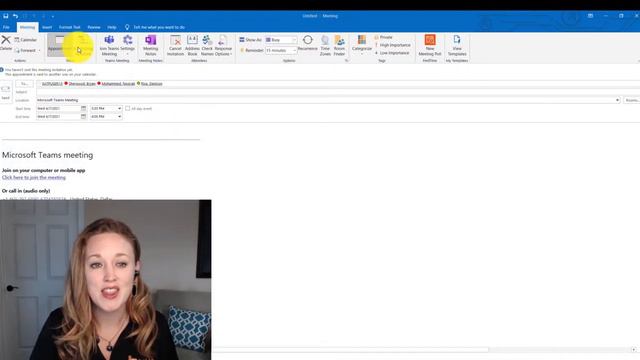
Task: Click the Appointment view button
Action: [60, 44]
